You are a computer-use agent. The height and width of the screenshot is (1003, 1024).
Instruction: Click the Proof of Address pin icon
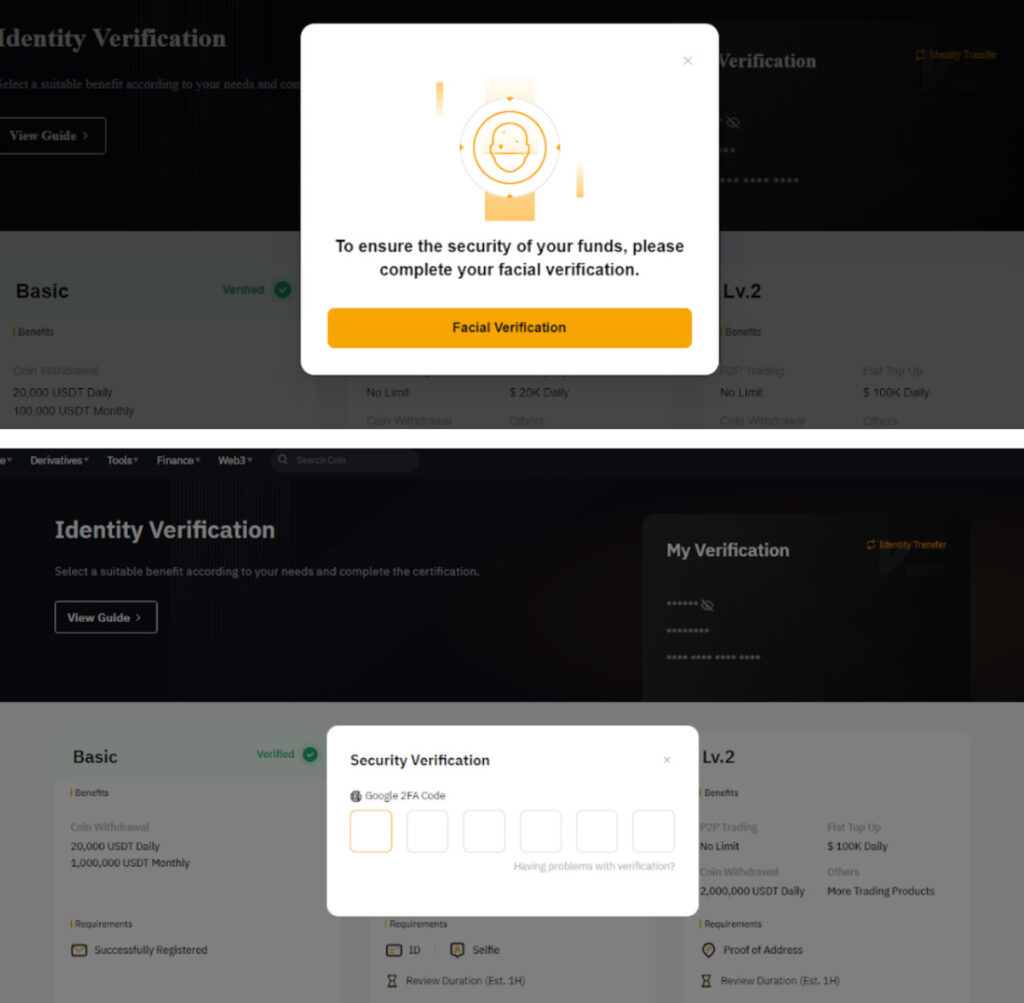[709, 950]
